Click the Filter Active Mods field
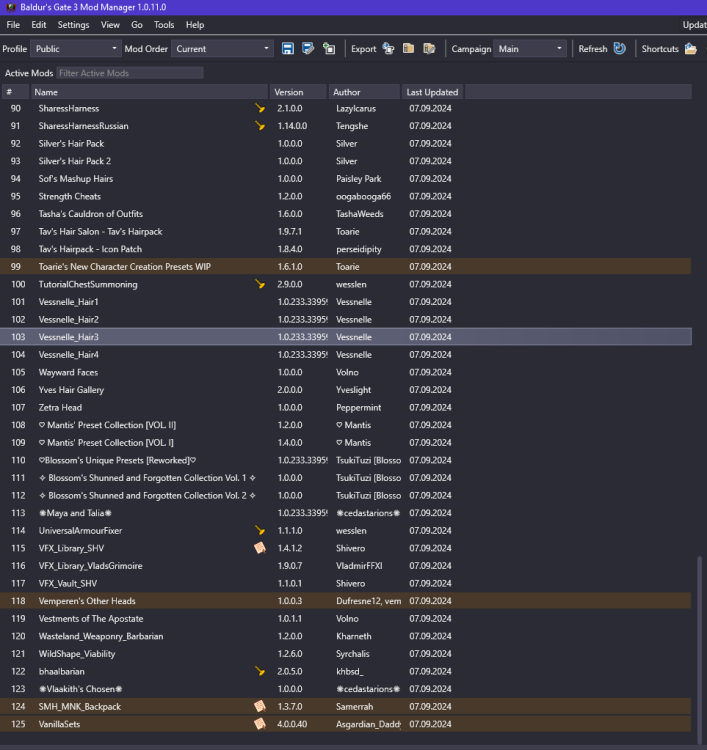Screen dimensions: 707x750 point(129,73)
